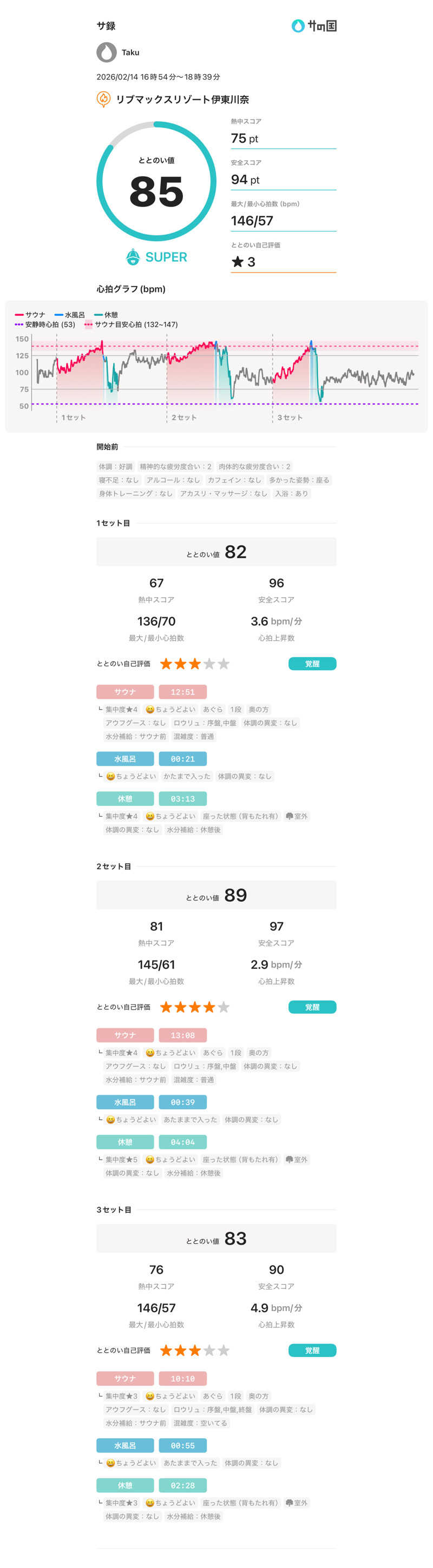Switch to the 2セット目 section
This screenshot has width=433, height=1568.
click(113, 865)
